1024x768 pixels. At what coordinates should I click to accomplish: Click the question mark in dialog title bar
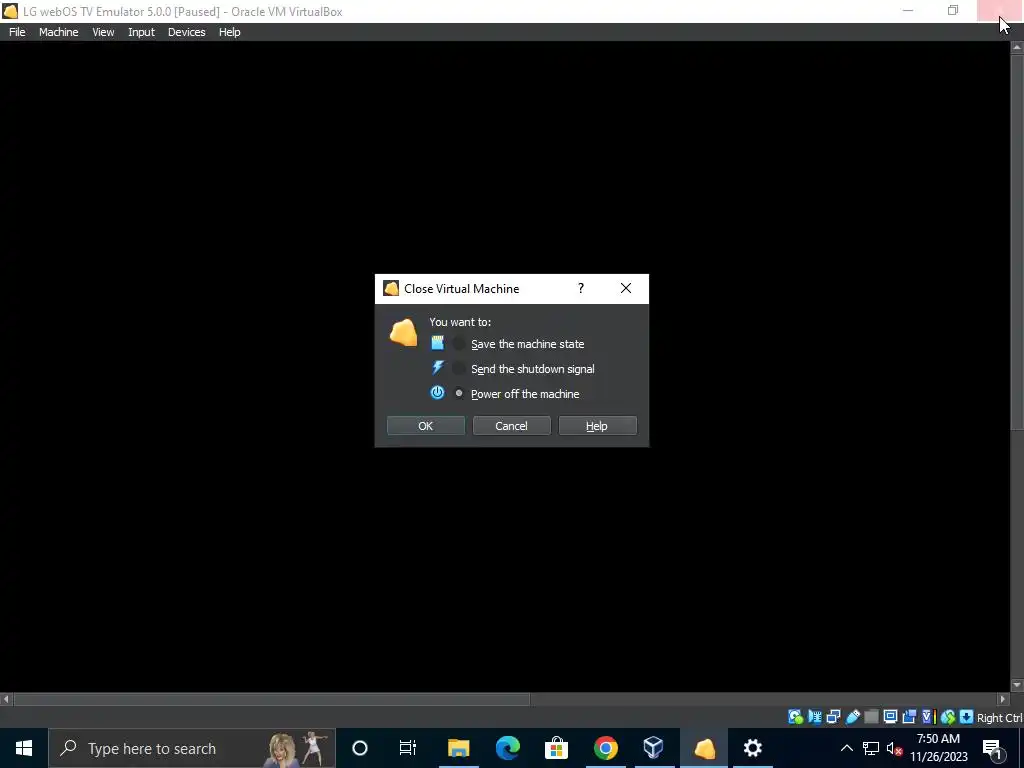click(x=581, y=289)
